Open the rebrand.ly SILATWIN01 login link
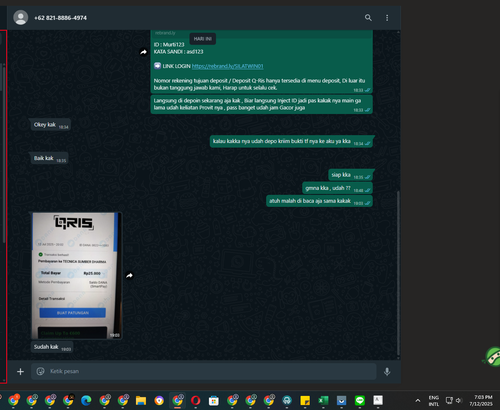 (x=227, y=66)
